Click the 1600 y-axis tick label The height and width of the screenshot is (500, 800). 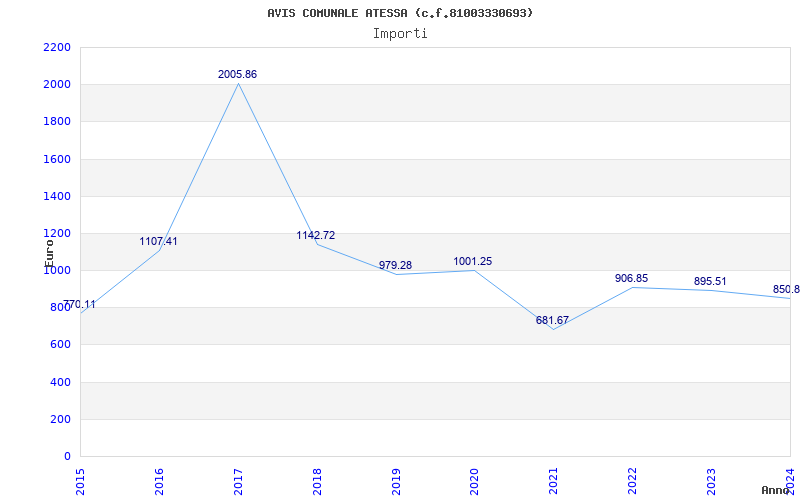(x=57, y=159)
